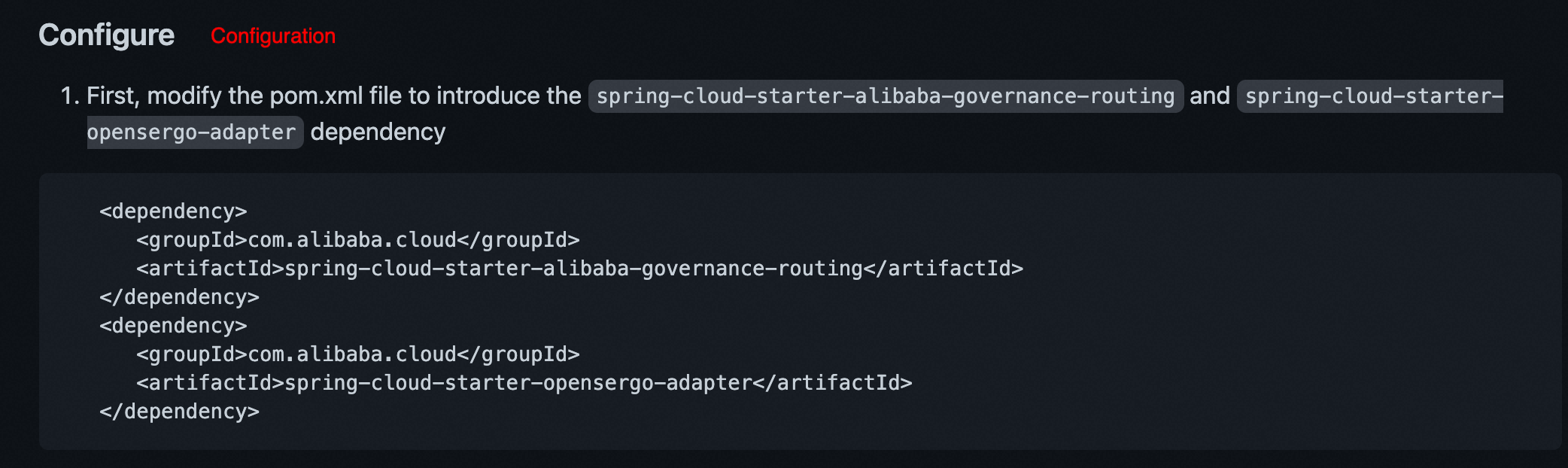
Task: Click the first closing dependency tag
Action: [x=179, y=297]
